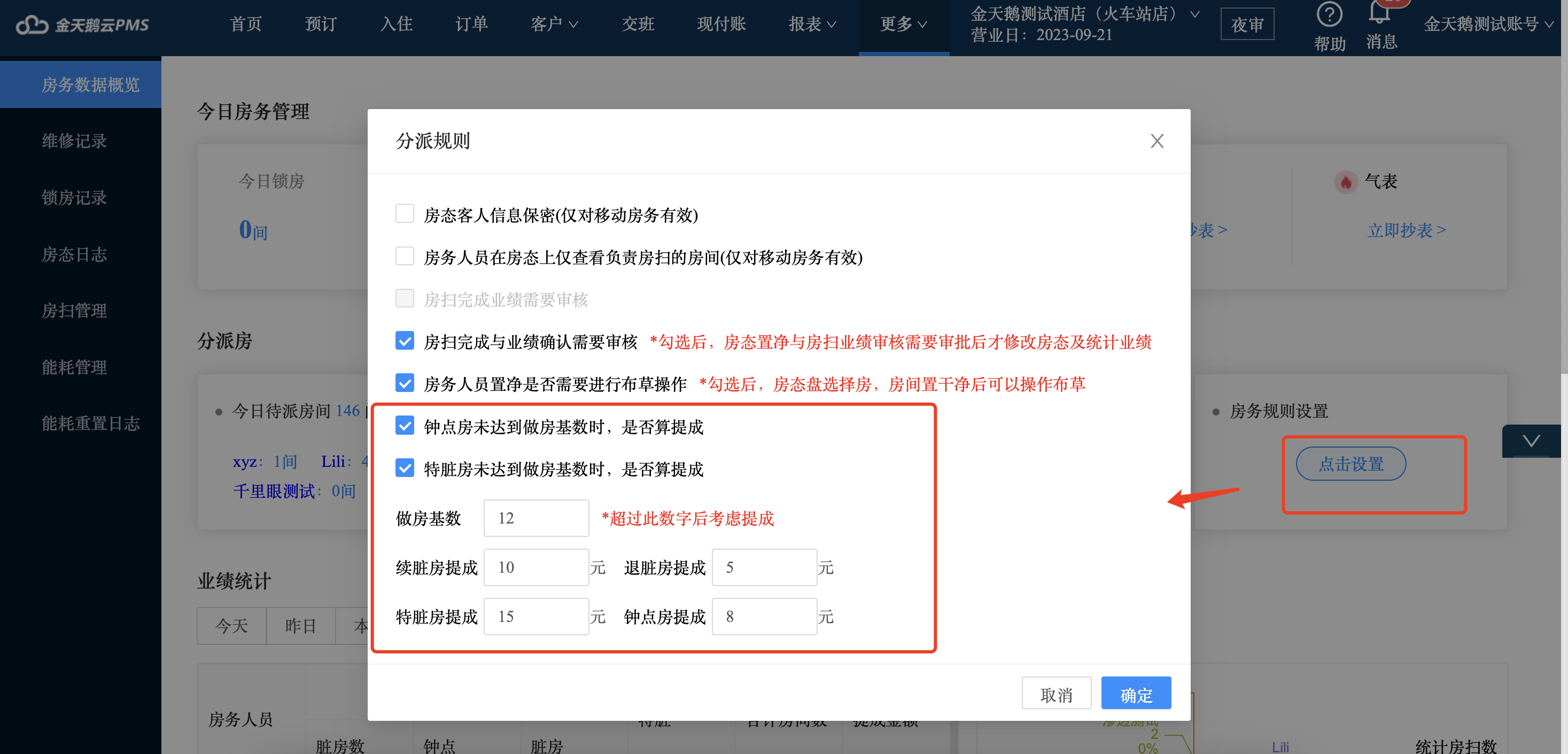Uncheck 钟点房未达到做房基数时 checkbox

pyautogui.click(x=405, y=426)
